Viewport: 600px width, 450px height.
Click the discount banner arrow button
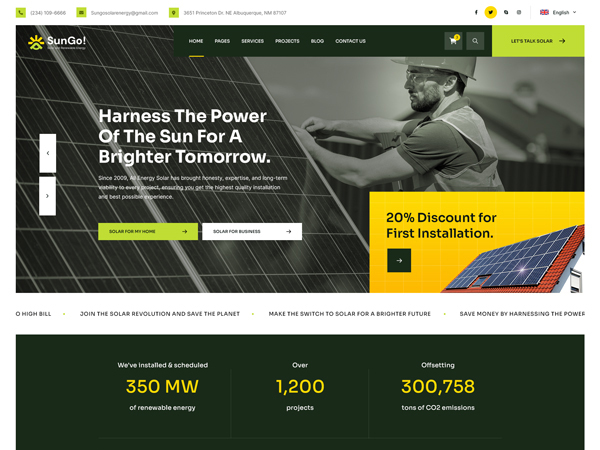tap(399, 261)
